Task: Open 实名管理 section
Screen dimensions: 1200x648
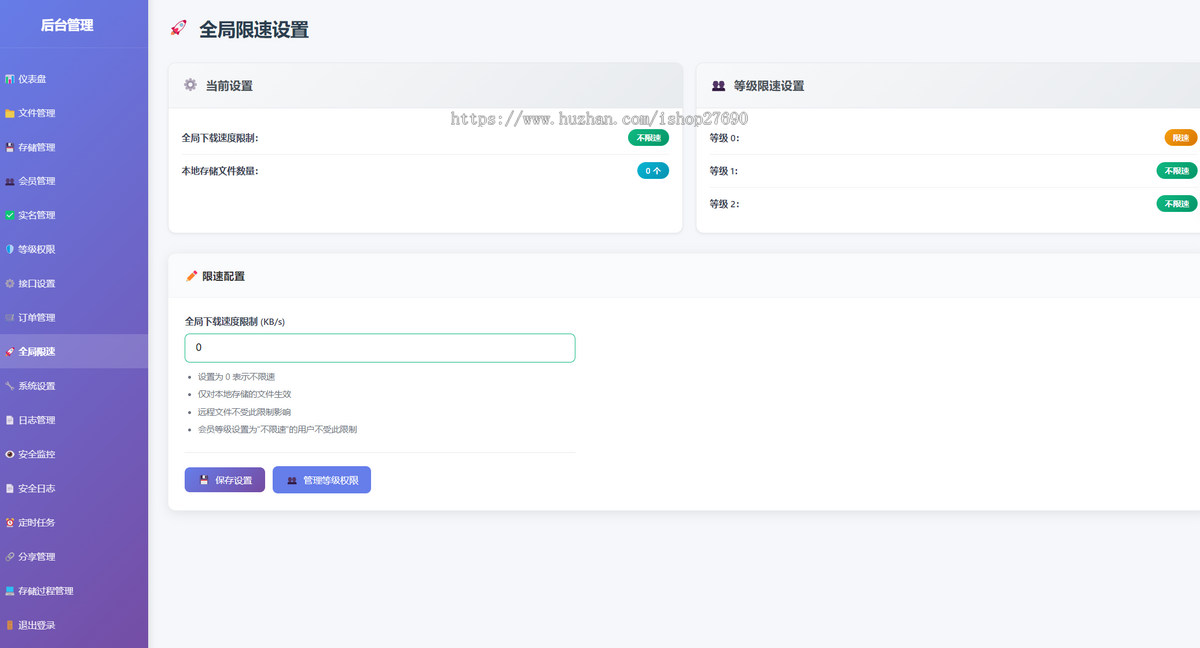Action: click(74, 215)
